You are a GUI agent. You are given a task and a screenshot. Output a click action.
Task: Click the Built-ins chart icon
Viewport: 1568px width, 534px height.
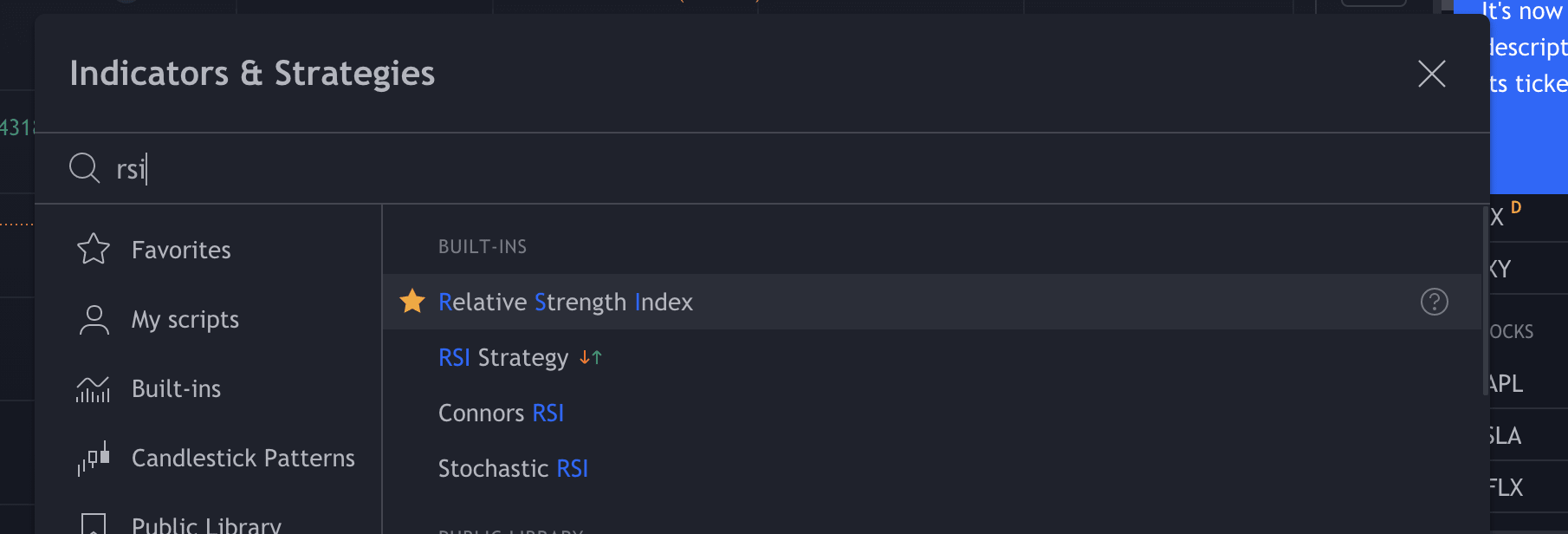point(92,388)
